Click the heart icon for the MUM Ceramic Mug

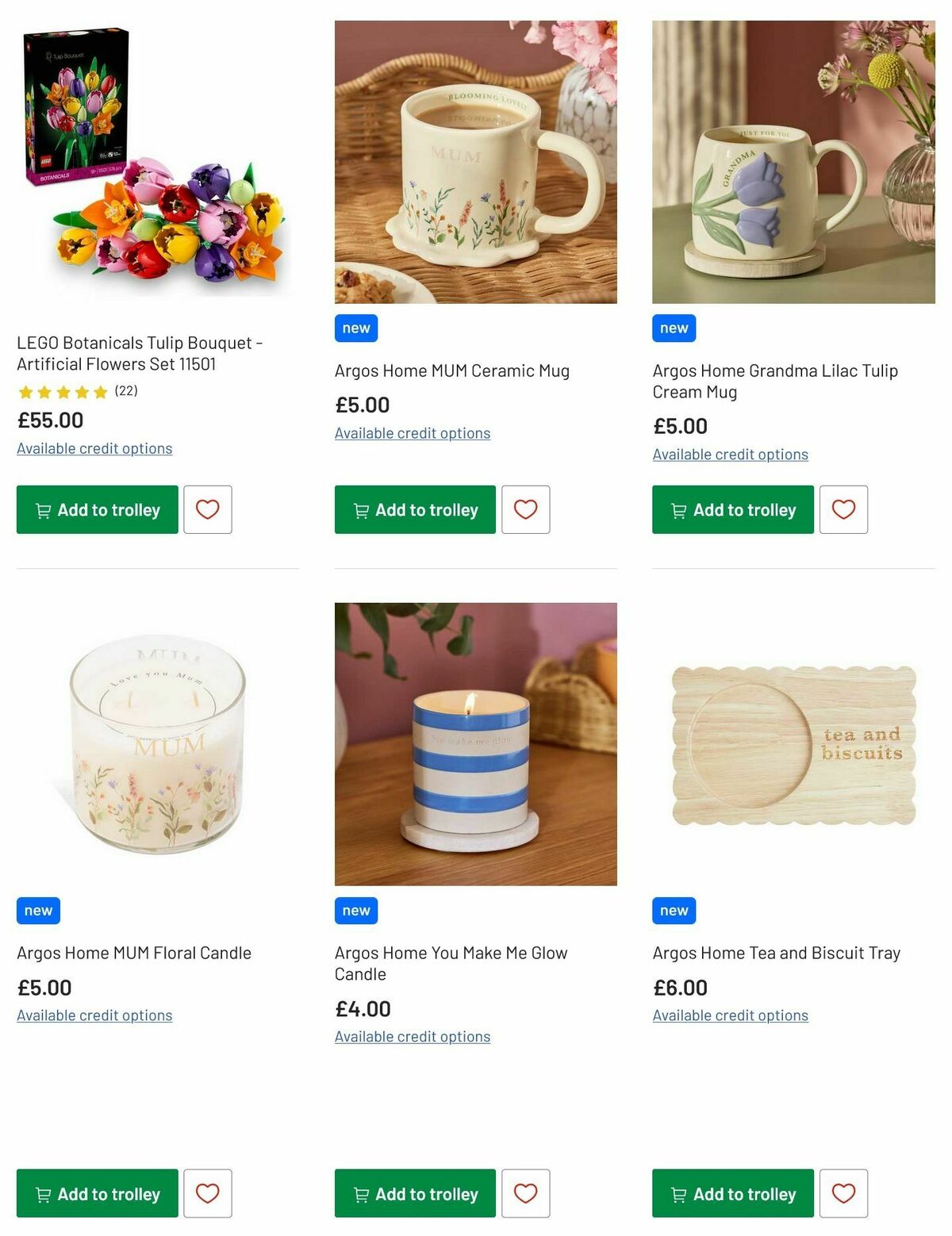pyautogui.click(x=525, y=509)
